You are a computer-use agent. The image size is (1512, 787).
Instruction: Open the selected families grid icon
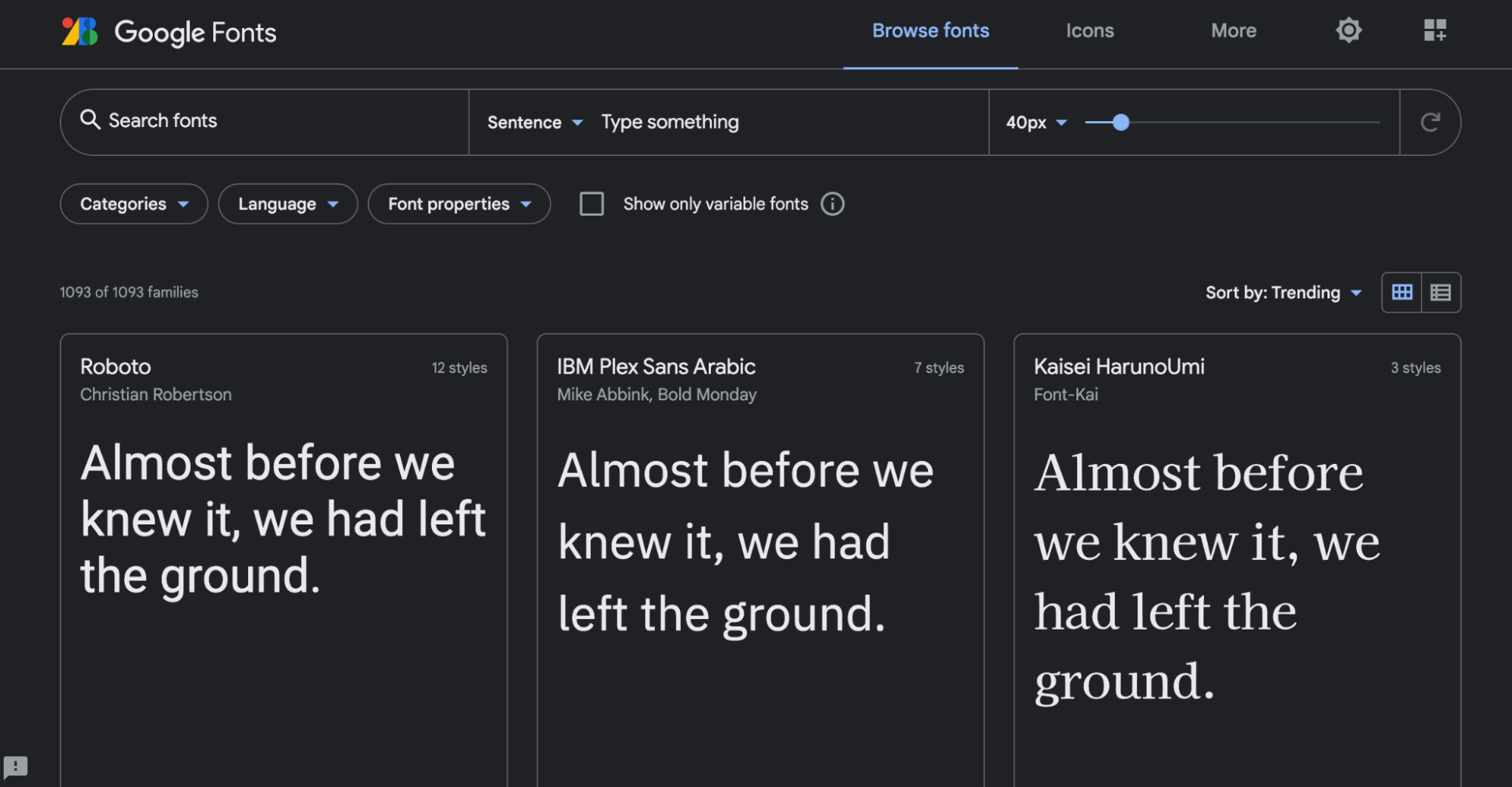point(1434,31)
